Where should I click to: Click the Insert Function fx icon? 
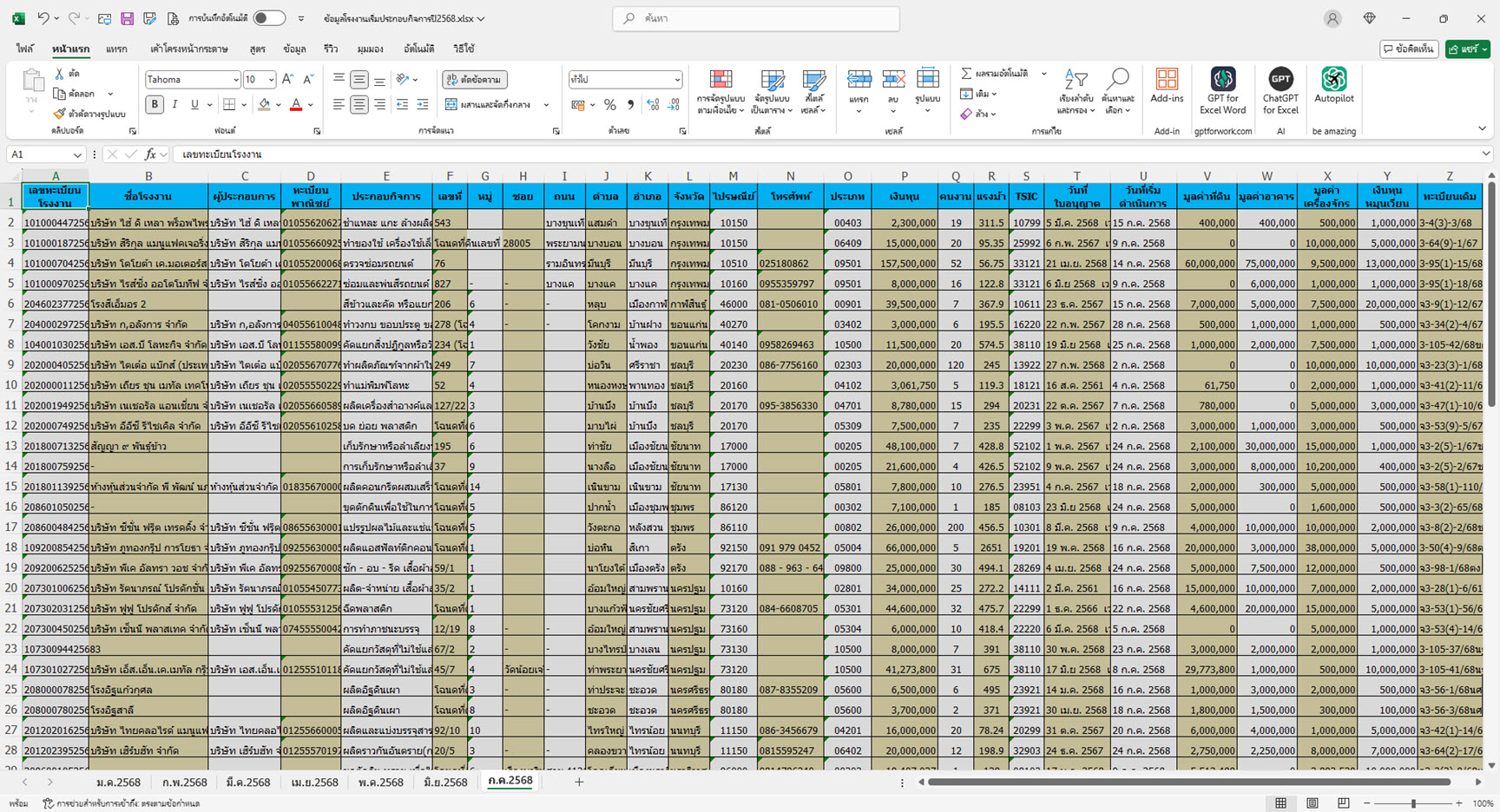(x=150, y=154)
